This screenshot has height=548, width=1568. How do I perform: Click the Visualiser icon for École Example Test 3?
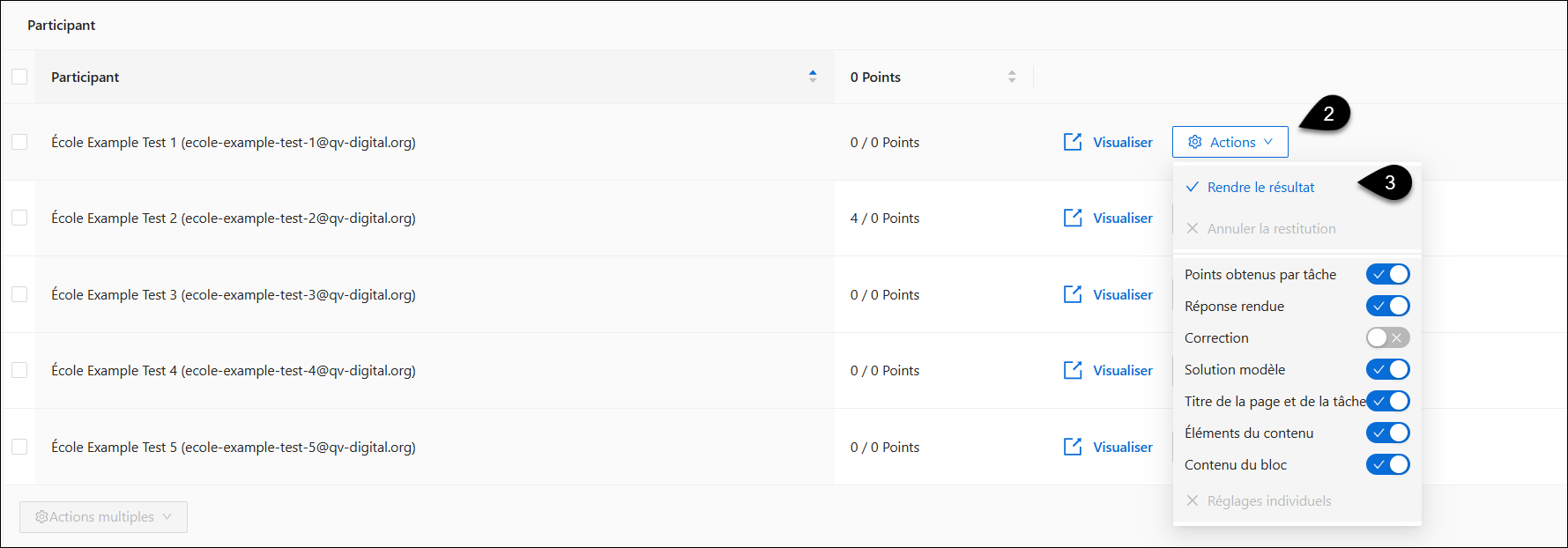tap(1073, 294)
